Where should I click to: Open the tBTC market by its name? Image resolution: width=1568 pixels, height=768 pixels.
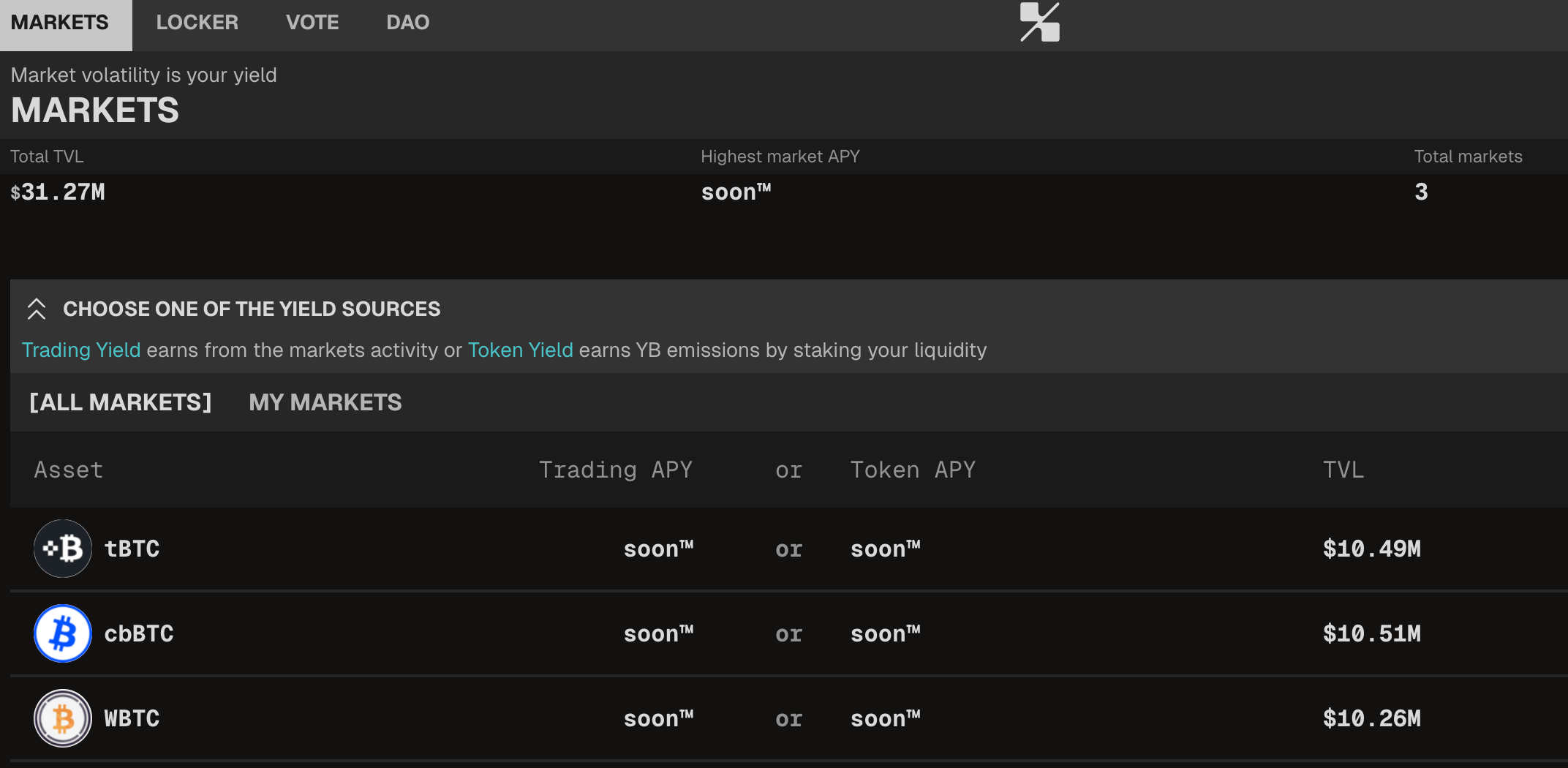click(132, 549)
